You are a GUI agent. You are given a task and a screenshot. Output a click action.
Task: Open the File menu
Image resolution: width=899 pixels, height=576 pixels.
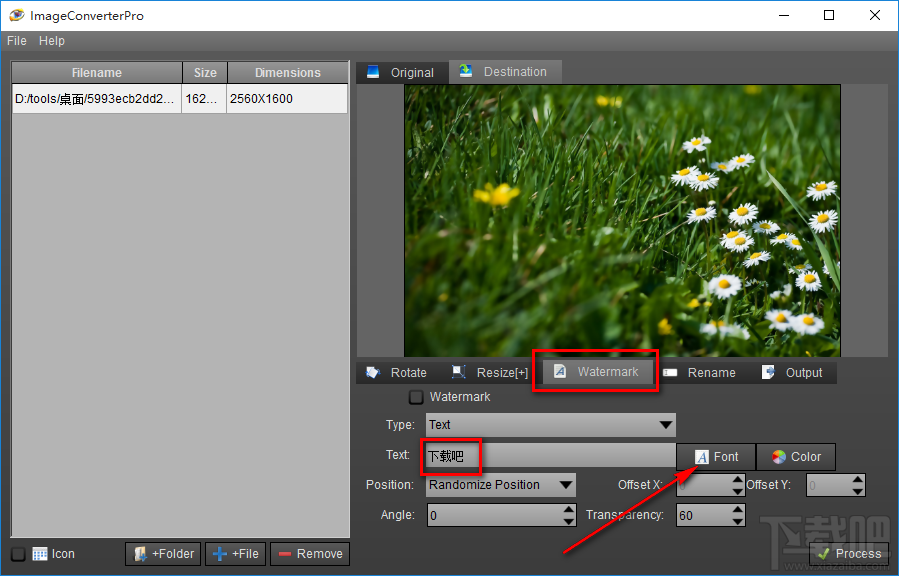click(x=17, y=41)
